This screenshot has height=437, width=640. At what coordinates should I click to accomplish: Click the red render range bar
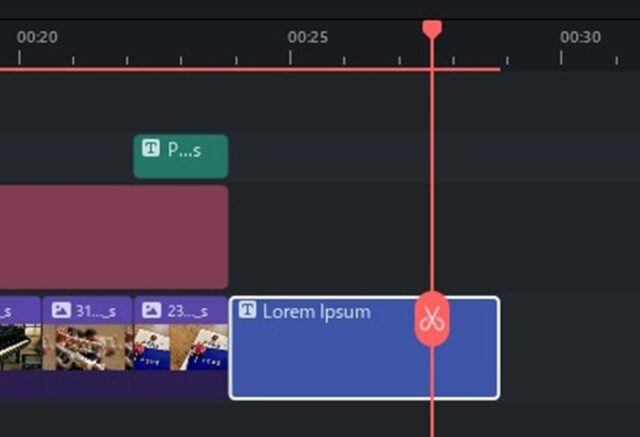(x=250, y=69)
